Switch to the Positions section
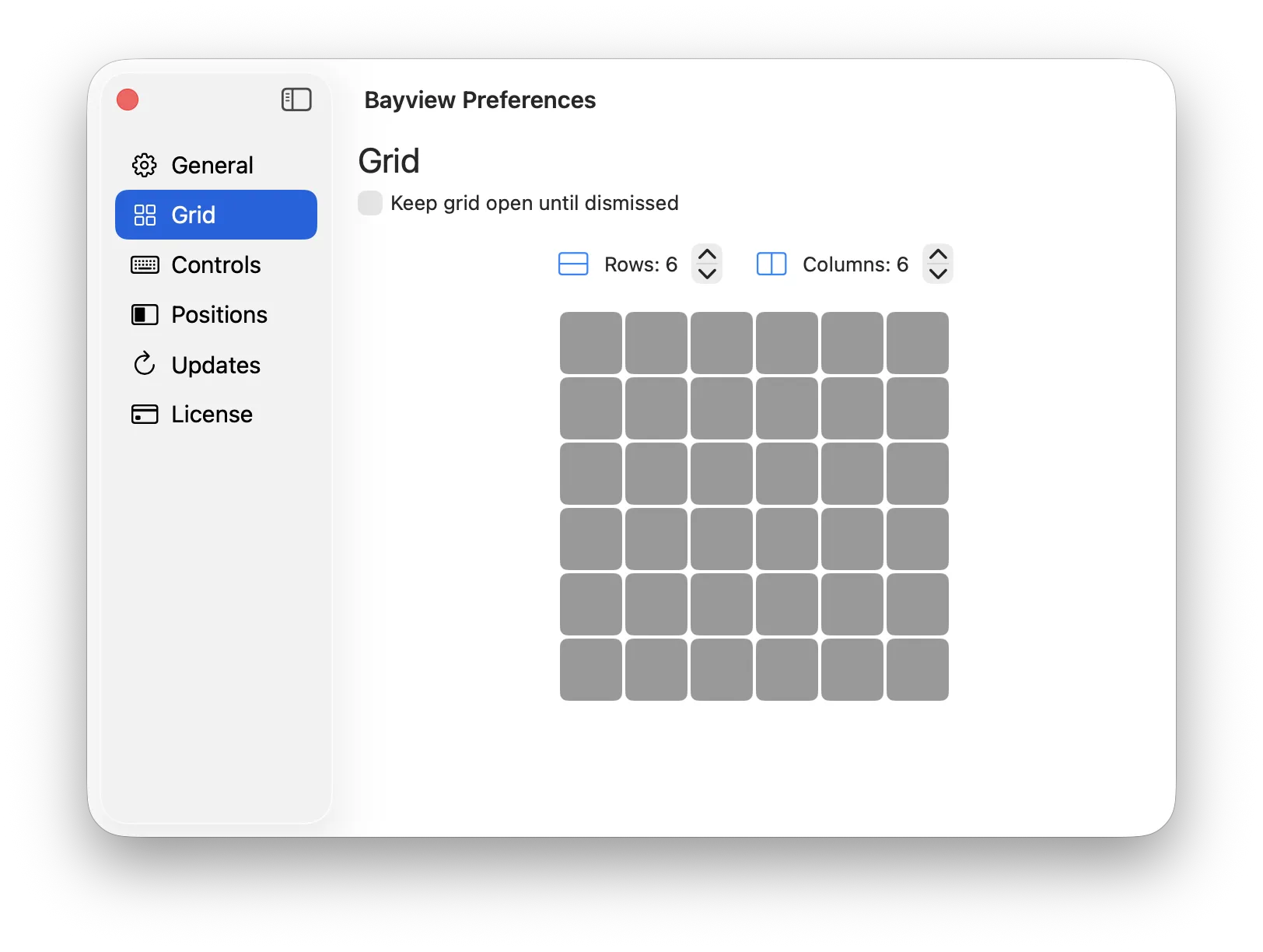The width and height of the screenshot is (1263, 952). point(216,314)
